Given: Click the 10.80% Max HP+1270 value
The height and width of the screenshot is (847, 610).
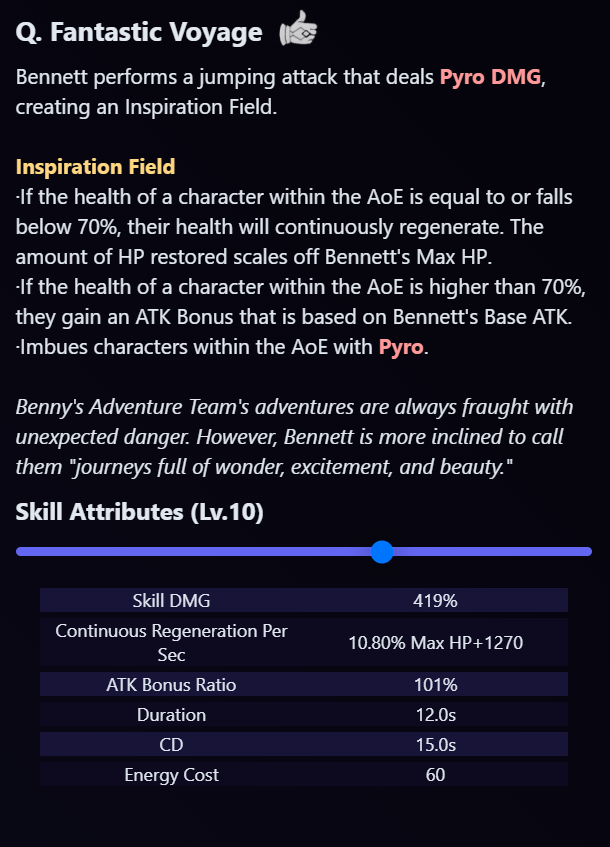Looking at the screenshot, I should tap(435, 643).
